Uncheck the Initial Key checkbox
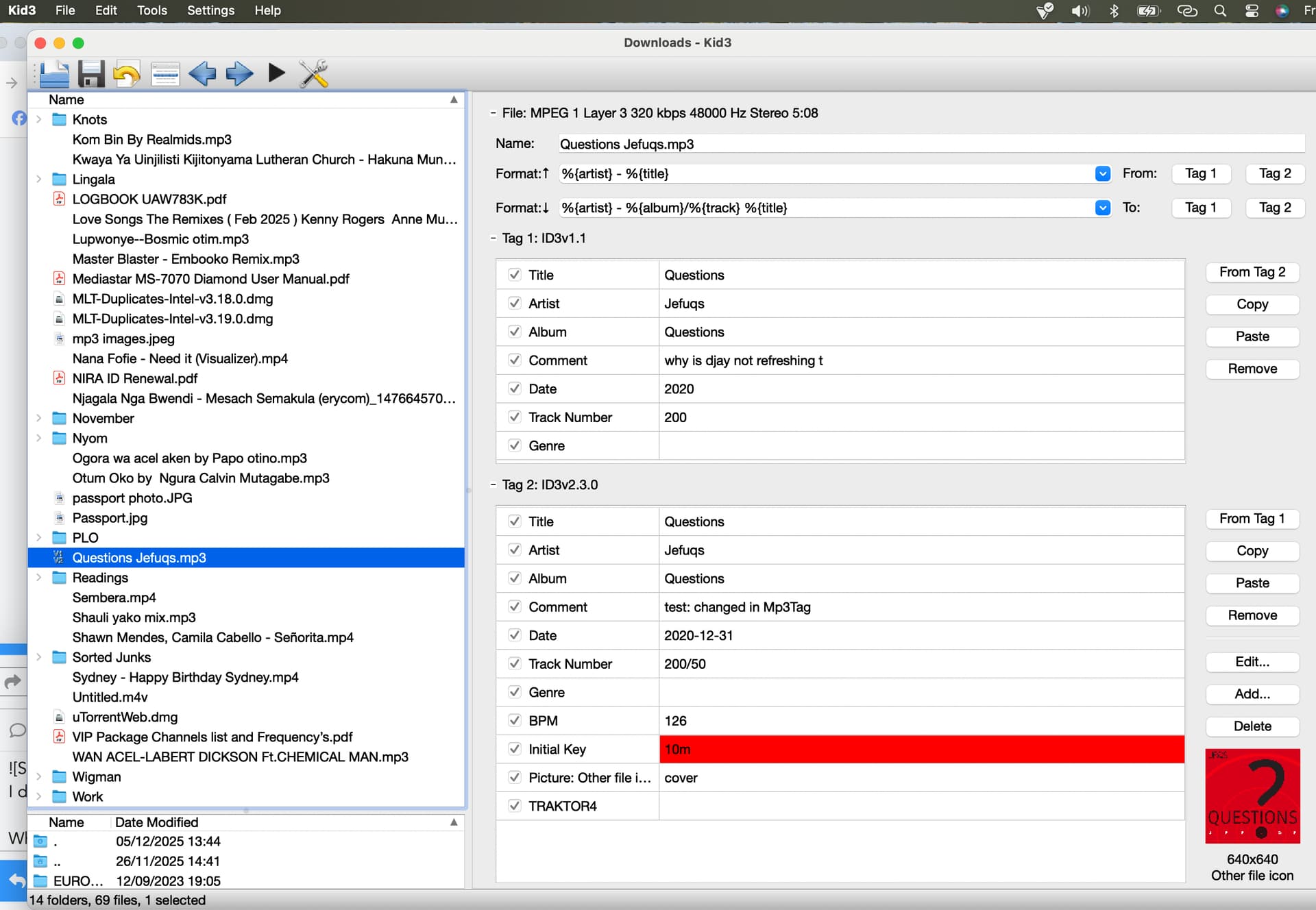This screenshot has height=910, width=1316. 514,749
